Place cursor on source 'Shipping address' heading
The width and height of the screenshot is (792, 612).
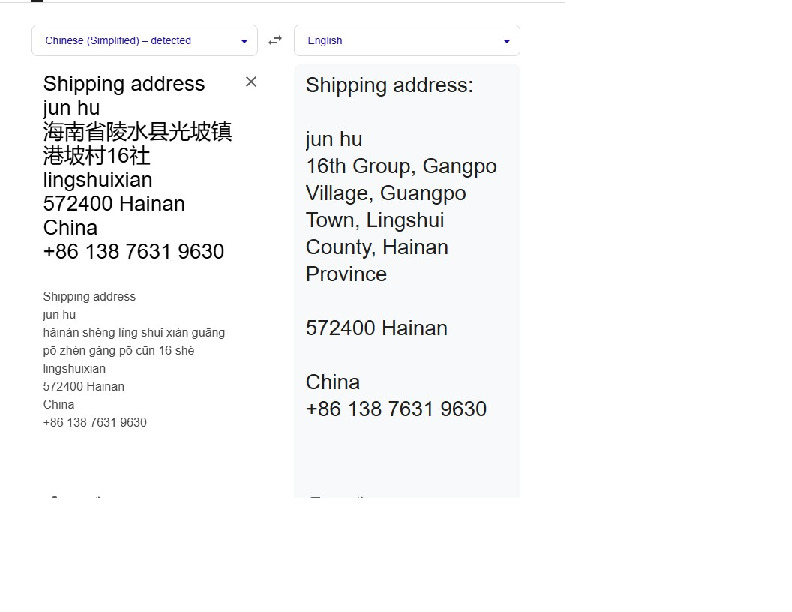123,84
